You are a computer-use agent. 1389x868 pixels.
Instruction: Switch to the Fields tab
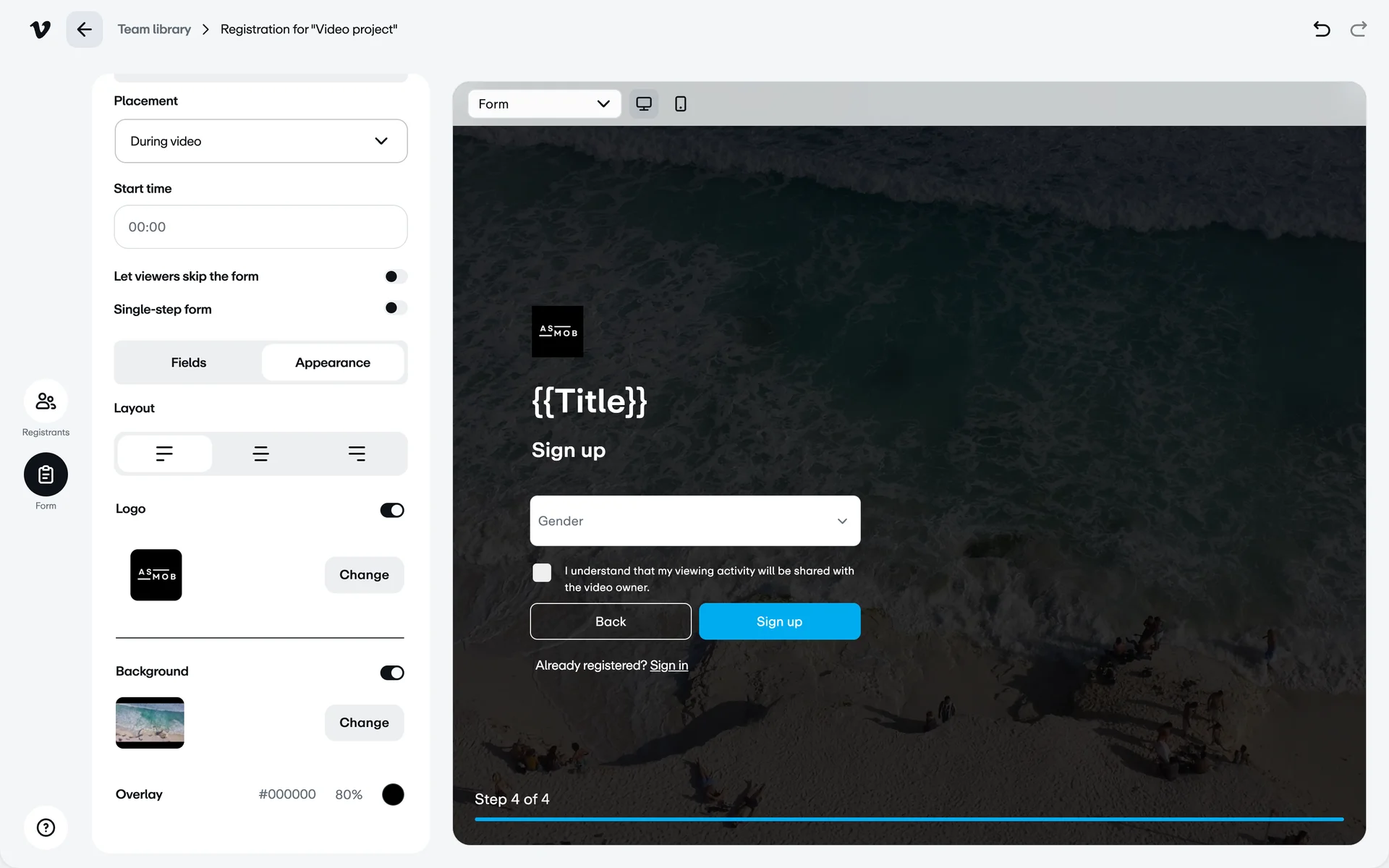point(188,362)
